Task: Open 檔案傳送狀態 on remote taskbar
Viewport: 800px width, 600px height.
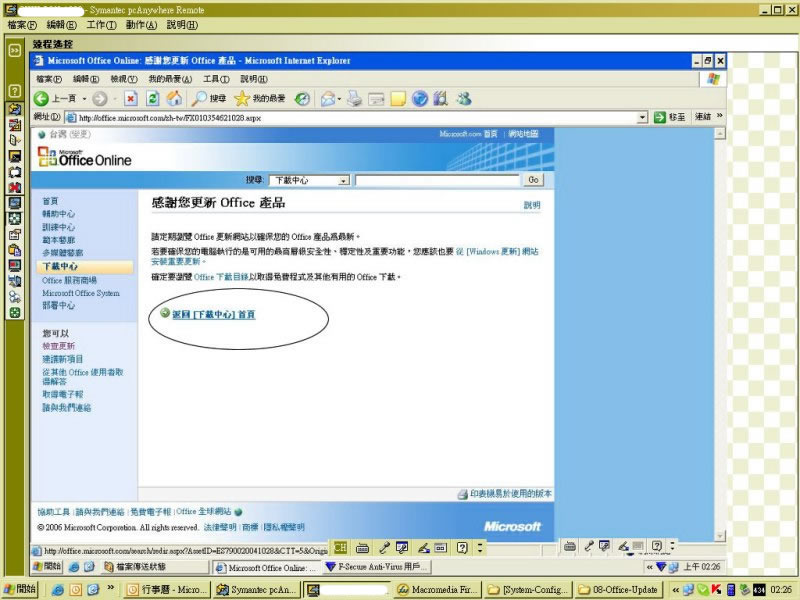Action: point(155,566)
